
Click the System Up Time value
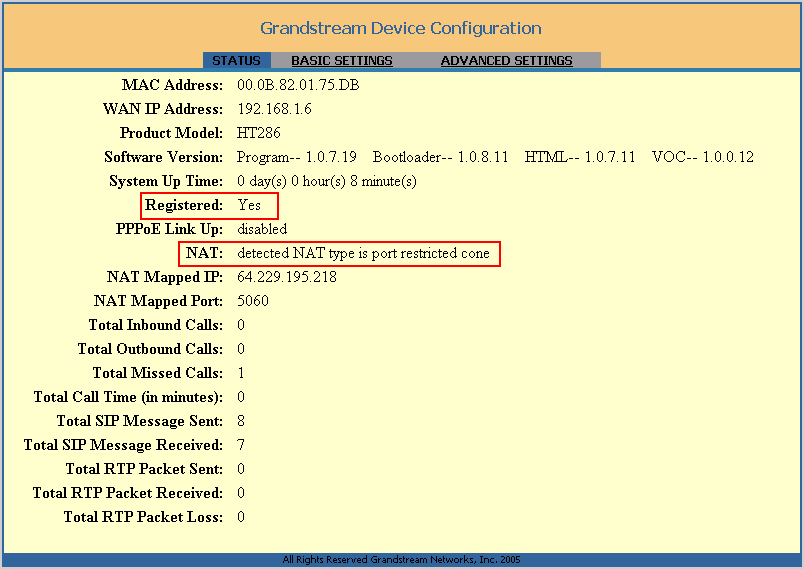[x=327, y=181]
